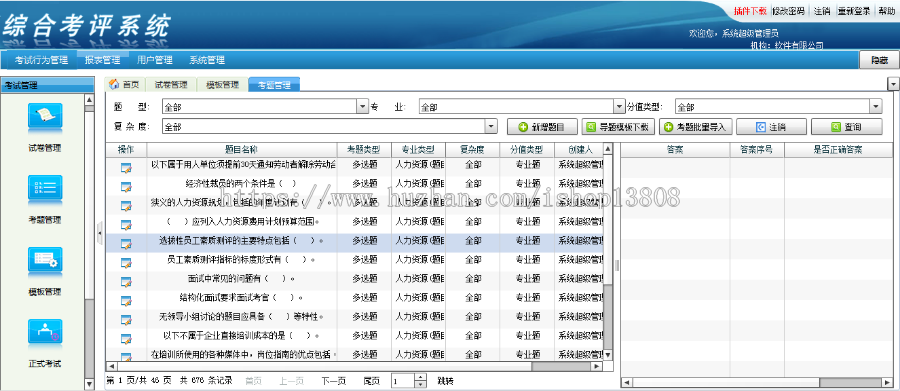
Task: Switch to 模板管理 tab
Action: tap(222, 84)
